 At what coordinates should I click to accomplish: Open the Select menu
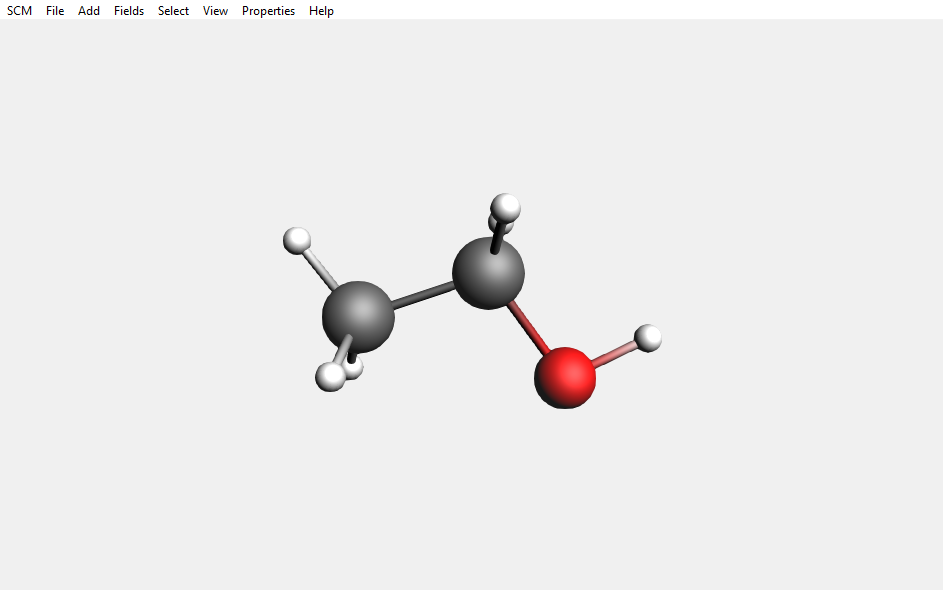click(172, 11)
